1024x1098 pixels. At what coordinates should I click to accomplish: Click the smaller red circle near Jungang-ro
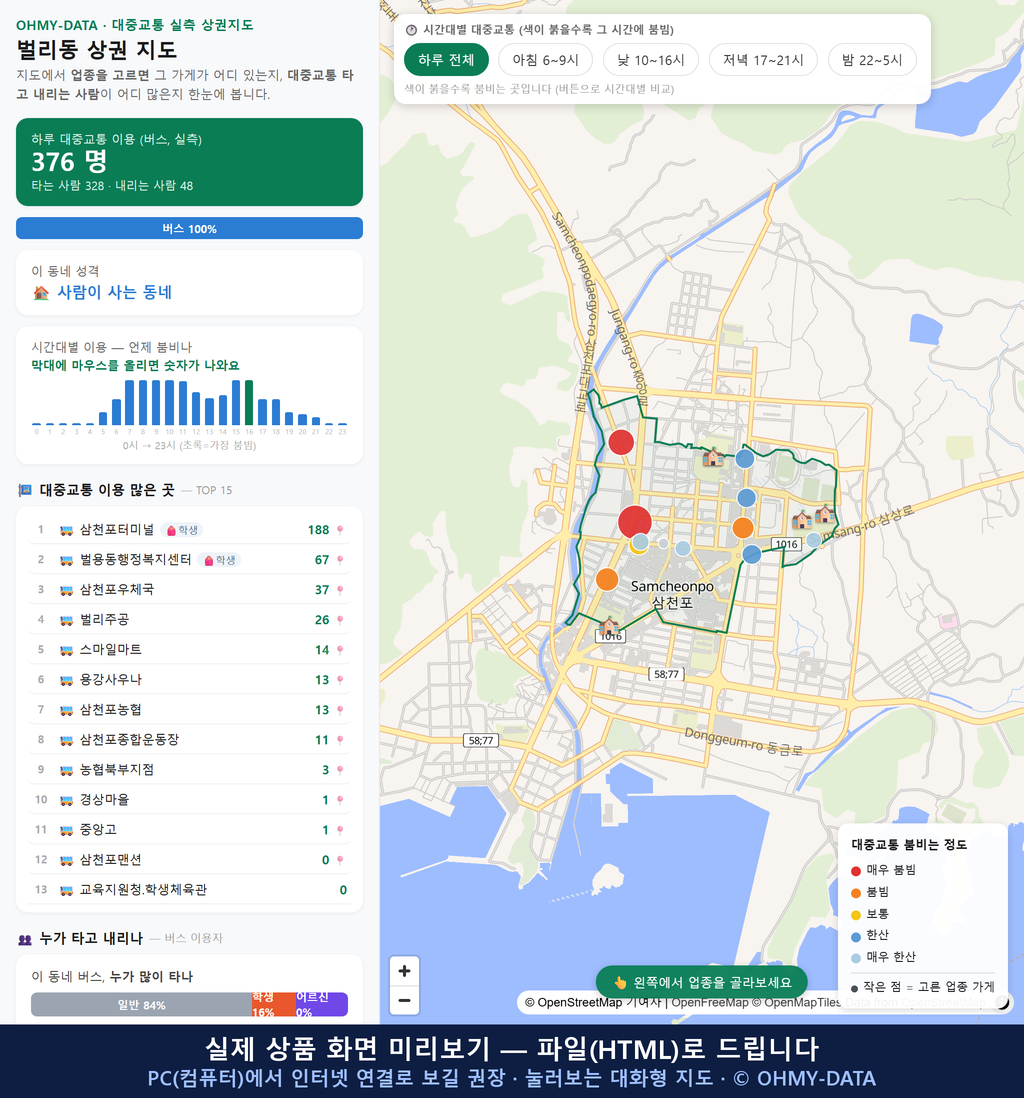point(621,443)
